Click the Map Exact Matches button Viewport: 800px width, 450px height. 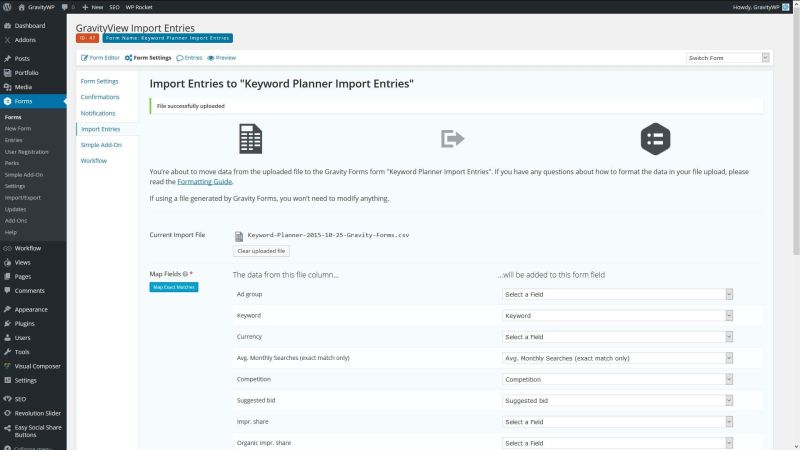coord(174,287)
